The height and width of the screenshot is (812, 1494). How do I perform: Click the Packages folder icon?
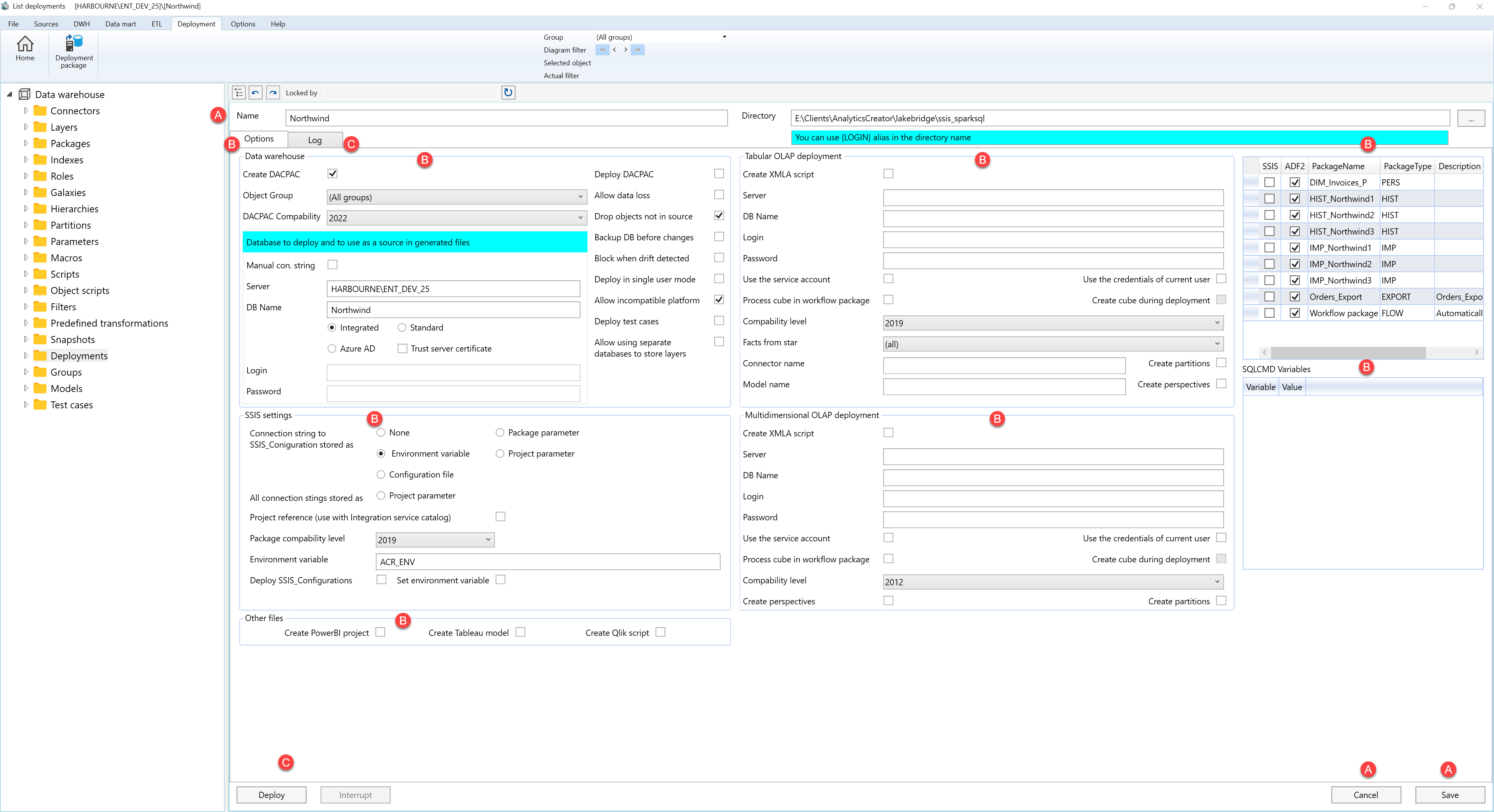(x=40, y=143)
